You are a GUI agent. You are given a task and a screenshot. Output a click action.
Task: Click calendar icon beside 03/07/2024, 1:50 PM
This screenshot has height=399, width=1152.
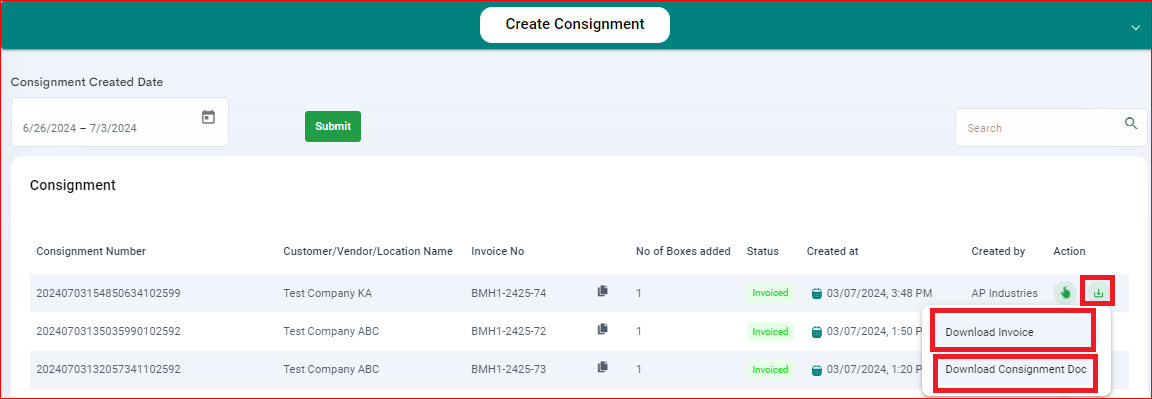click(816, 331)
